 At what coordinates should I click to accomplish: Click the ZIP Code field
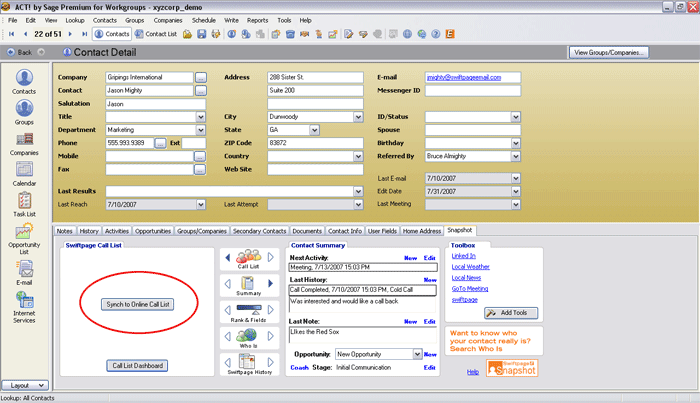(315, 143)
